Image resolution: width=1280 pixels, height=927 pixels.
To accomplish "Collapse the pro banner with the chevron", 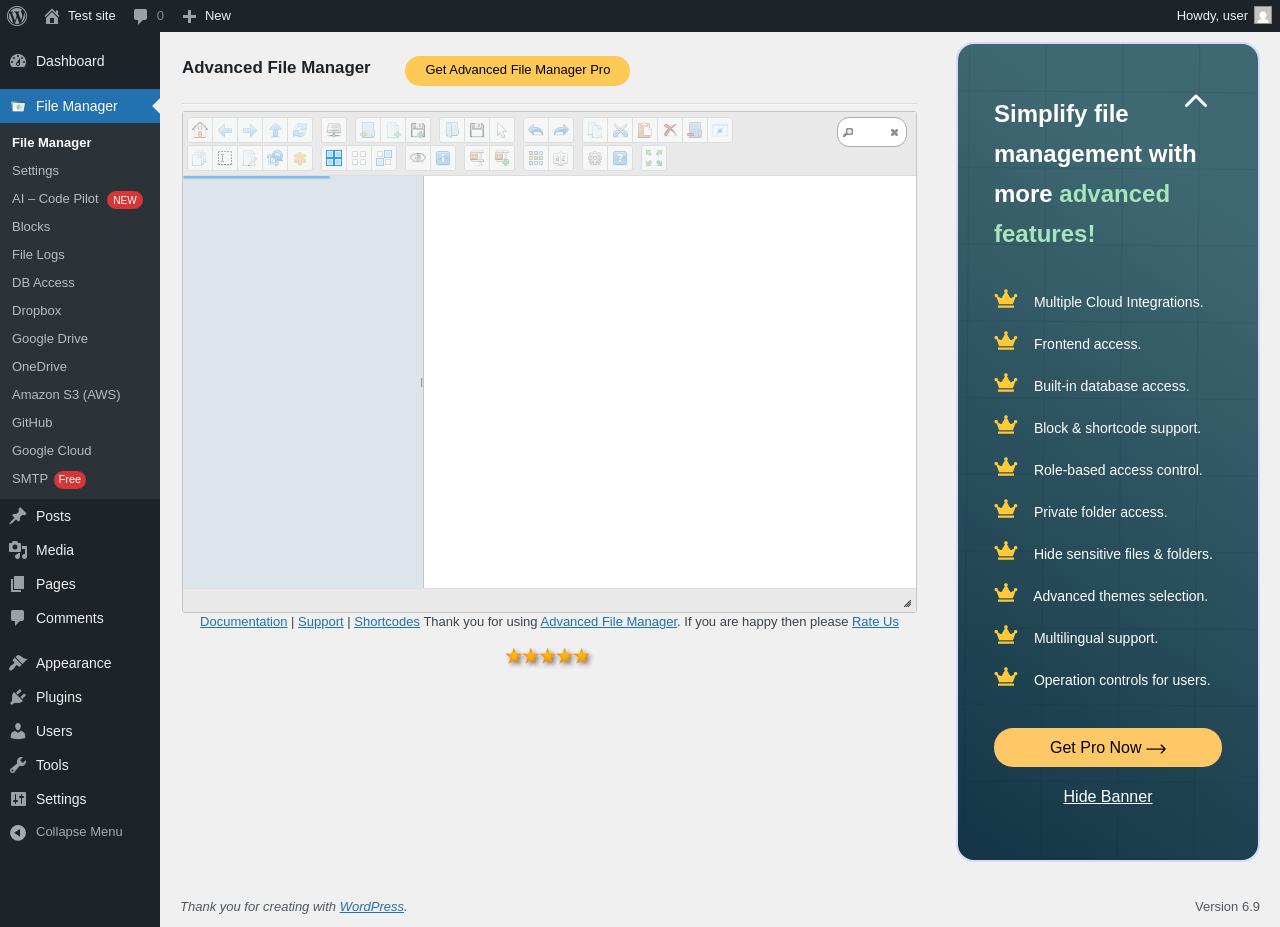I will pos(1196,101).
